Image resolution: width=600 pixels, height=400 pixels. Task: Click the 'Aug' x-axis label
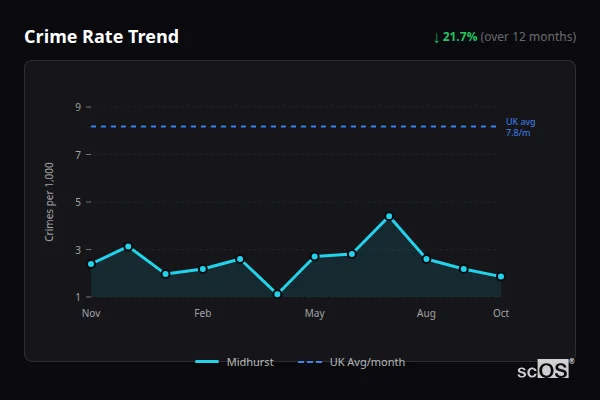click(x=426, y=313)
